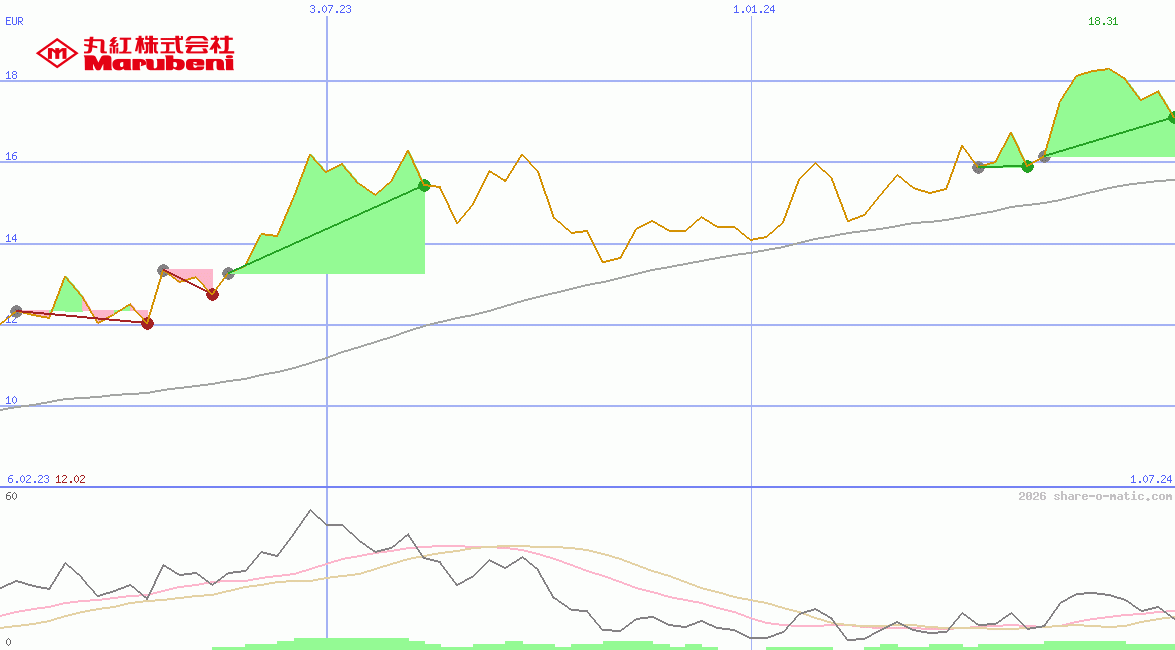The height and width of the screenshot is (650, 1175).
Task: Select the 6.02.23 start date label
Action: (x=28, y=479)
